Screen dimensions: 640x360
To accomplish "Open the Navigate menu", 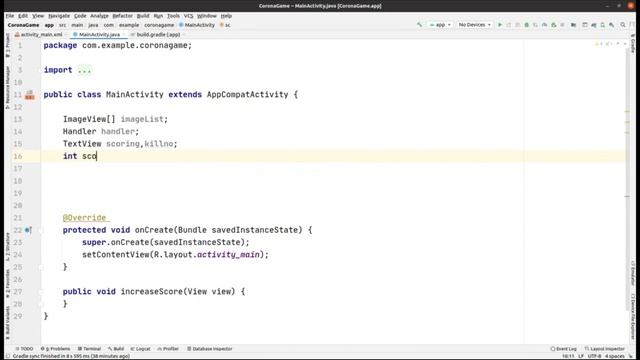I will tap(59, 16).
